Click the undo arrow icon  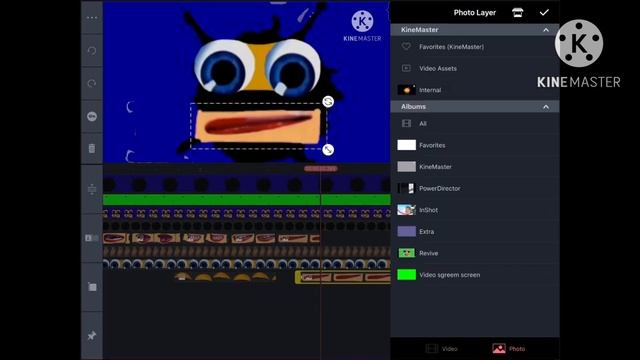92,51
